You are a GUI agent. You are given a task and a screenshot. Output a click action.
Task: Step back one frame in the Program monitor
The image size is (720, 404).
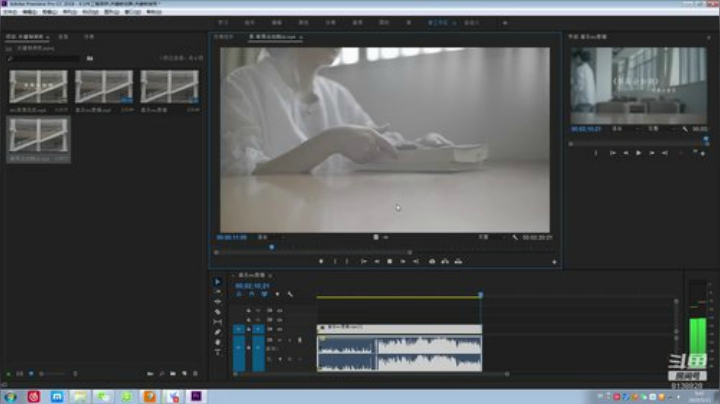pos(625,153)
